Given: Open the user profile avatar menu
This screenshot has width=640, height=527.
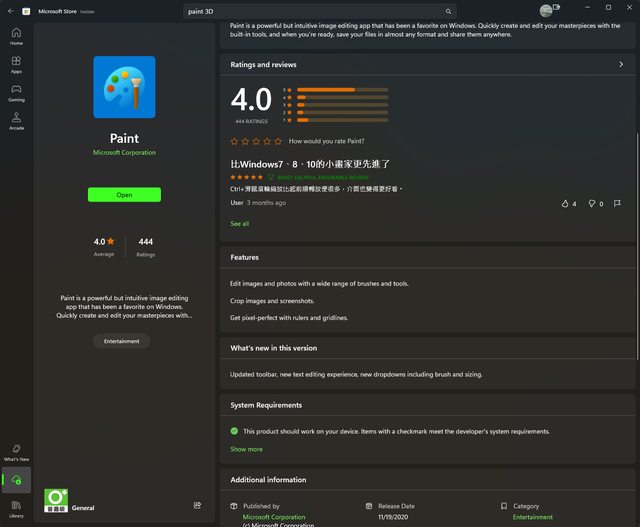Looking at the screenshot, I should point(545,10).
